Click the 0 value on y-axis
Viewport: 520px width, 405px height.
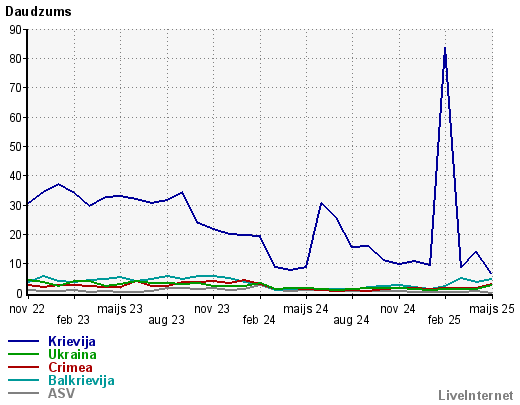point(19,293)
